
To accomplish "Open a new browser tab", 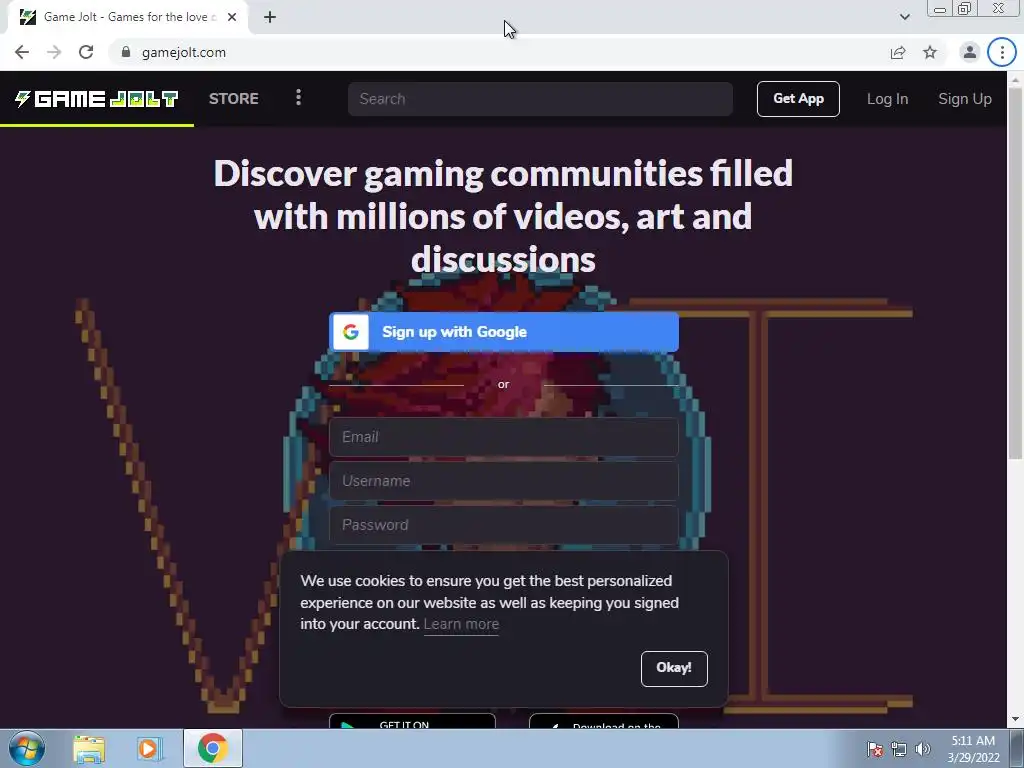I will tap(270, 17).
